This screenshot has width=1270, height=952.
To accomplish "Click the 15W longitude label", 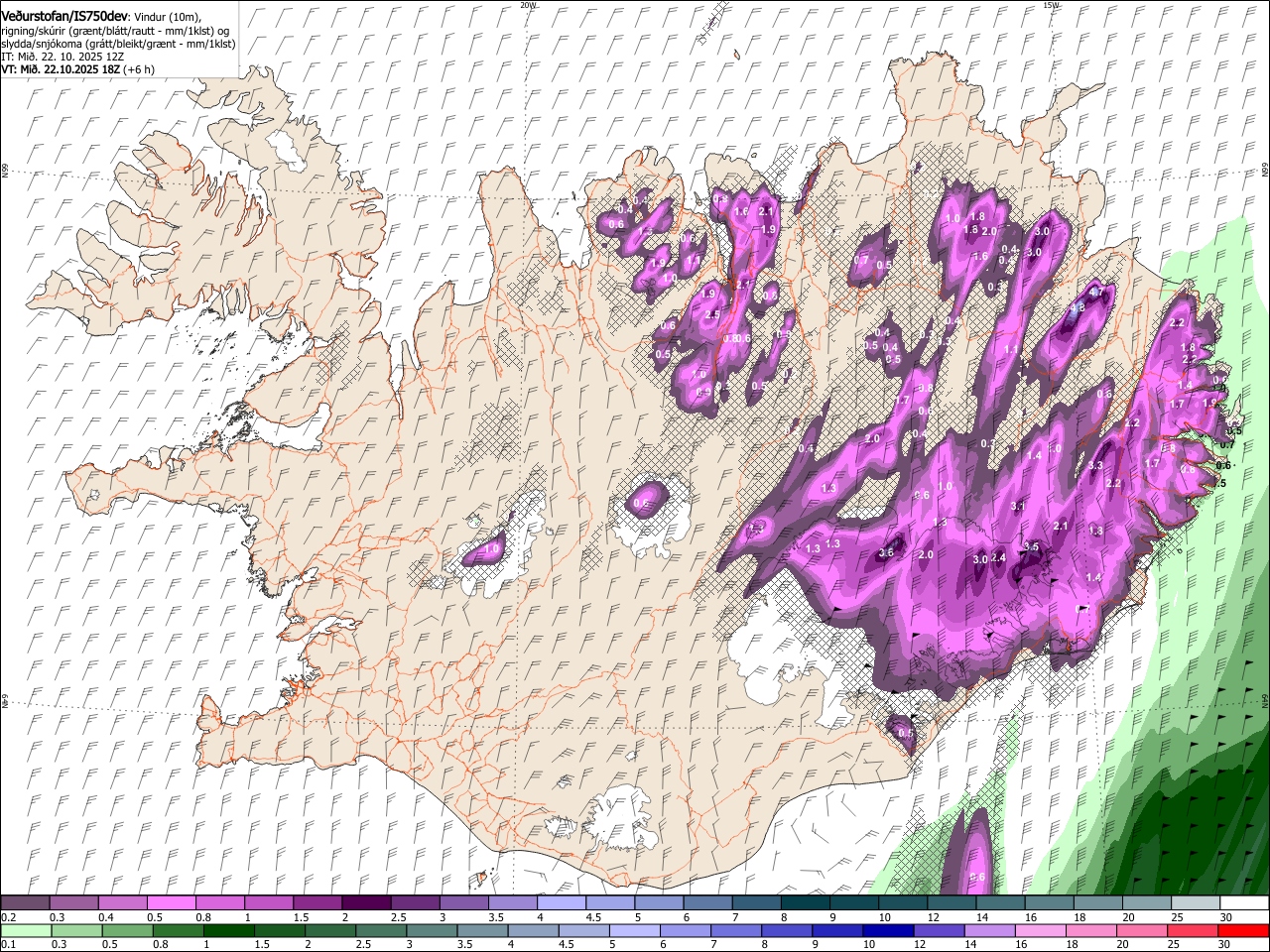I will [1051, 5].
